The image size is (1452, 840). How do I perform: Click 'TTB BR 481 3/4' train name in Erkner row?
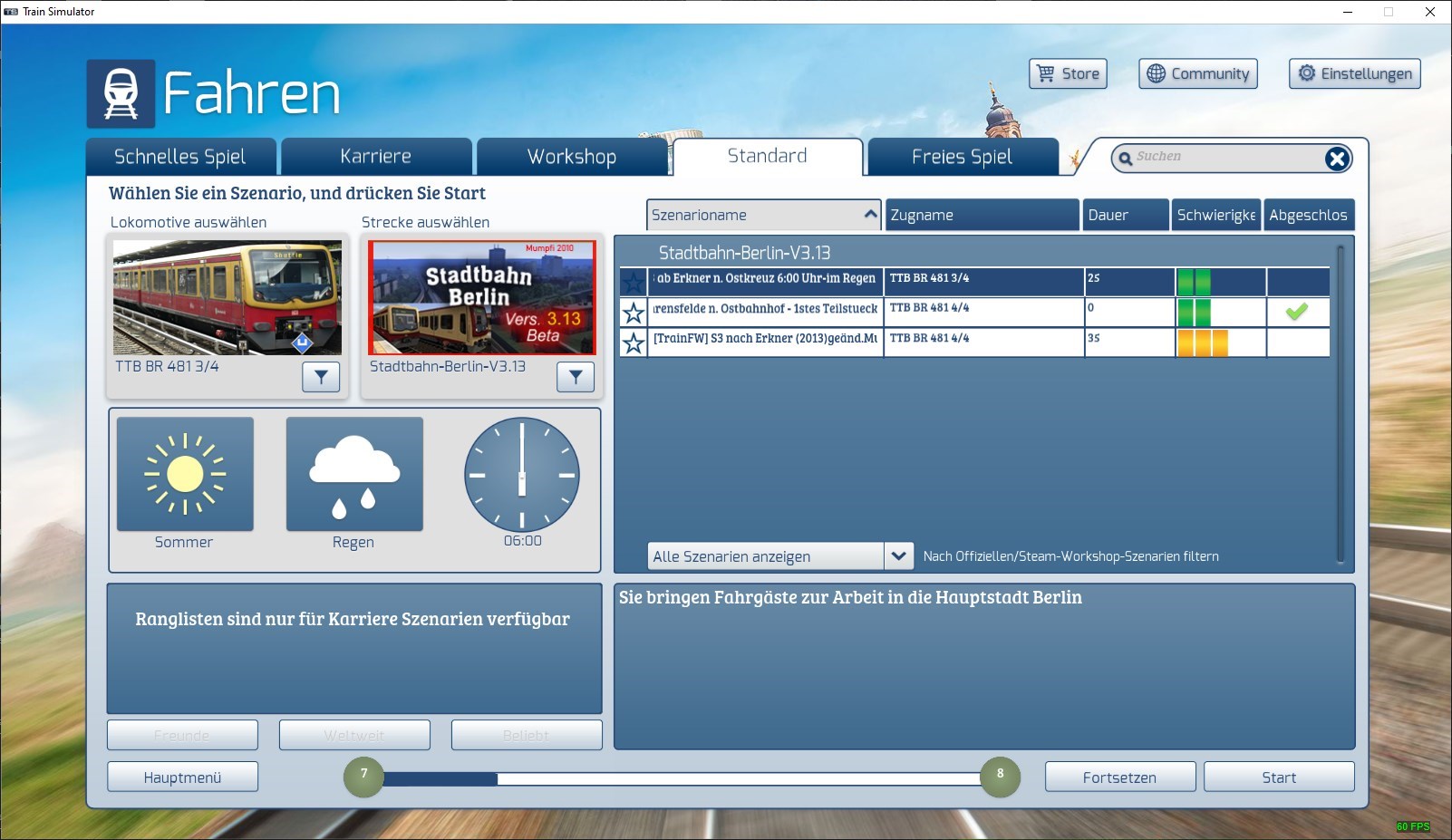click(x=929, y=278)
